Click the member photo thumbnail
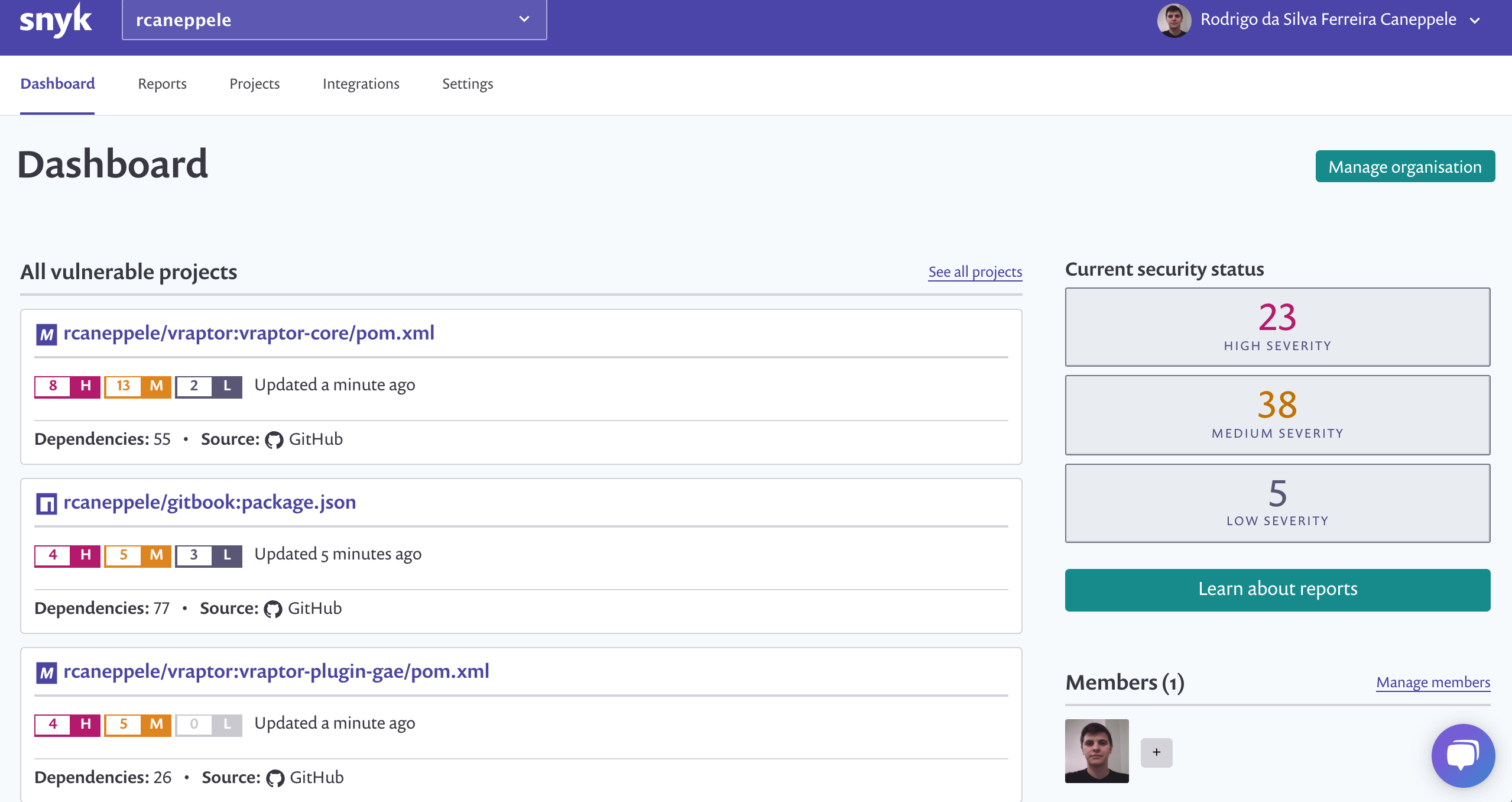 (x=1096, y=751)
